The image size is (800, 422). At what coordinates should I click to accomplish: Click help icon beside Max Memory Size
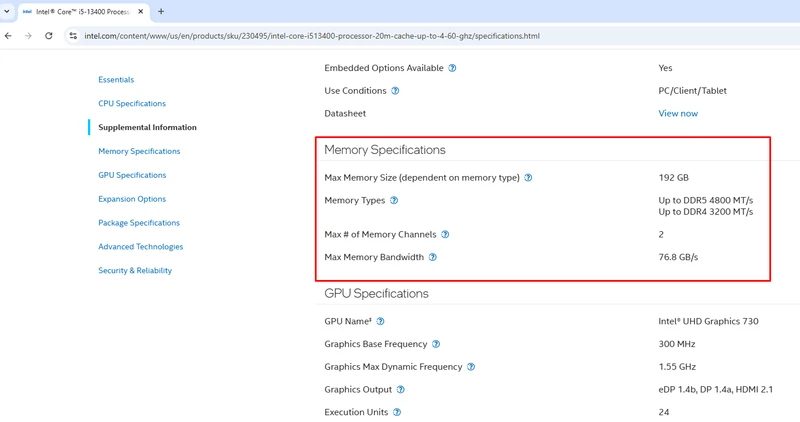click(528, 178)
